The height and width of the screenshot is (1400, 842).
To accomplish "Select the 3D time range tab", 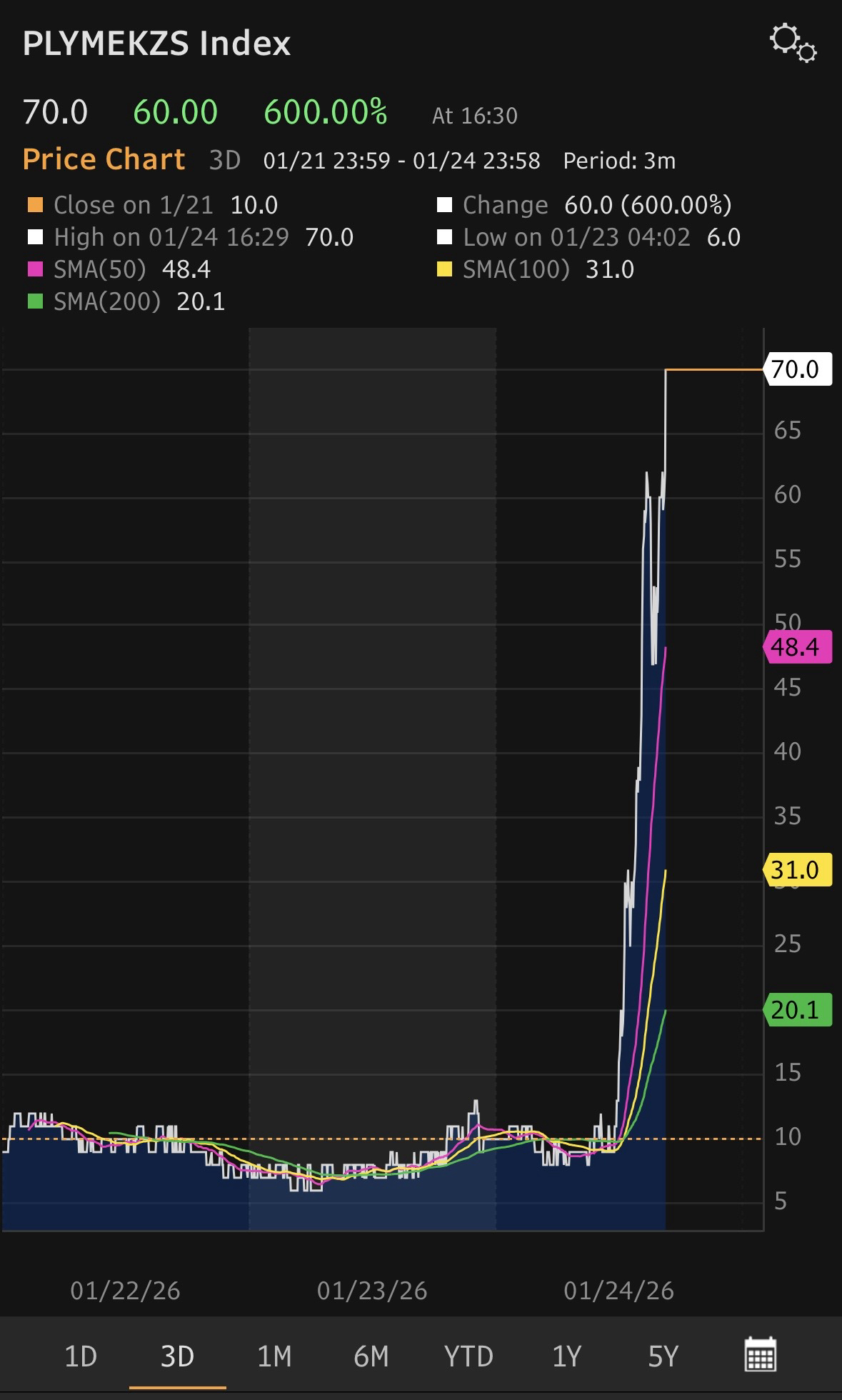I will pos(177,1356).
